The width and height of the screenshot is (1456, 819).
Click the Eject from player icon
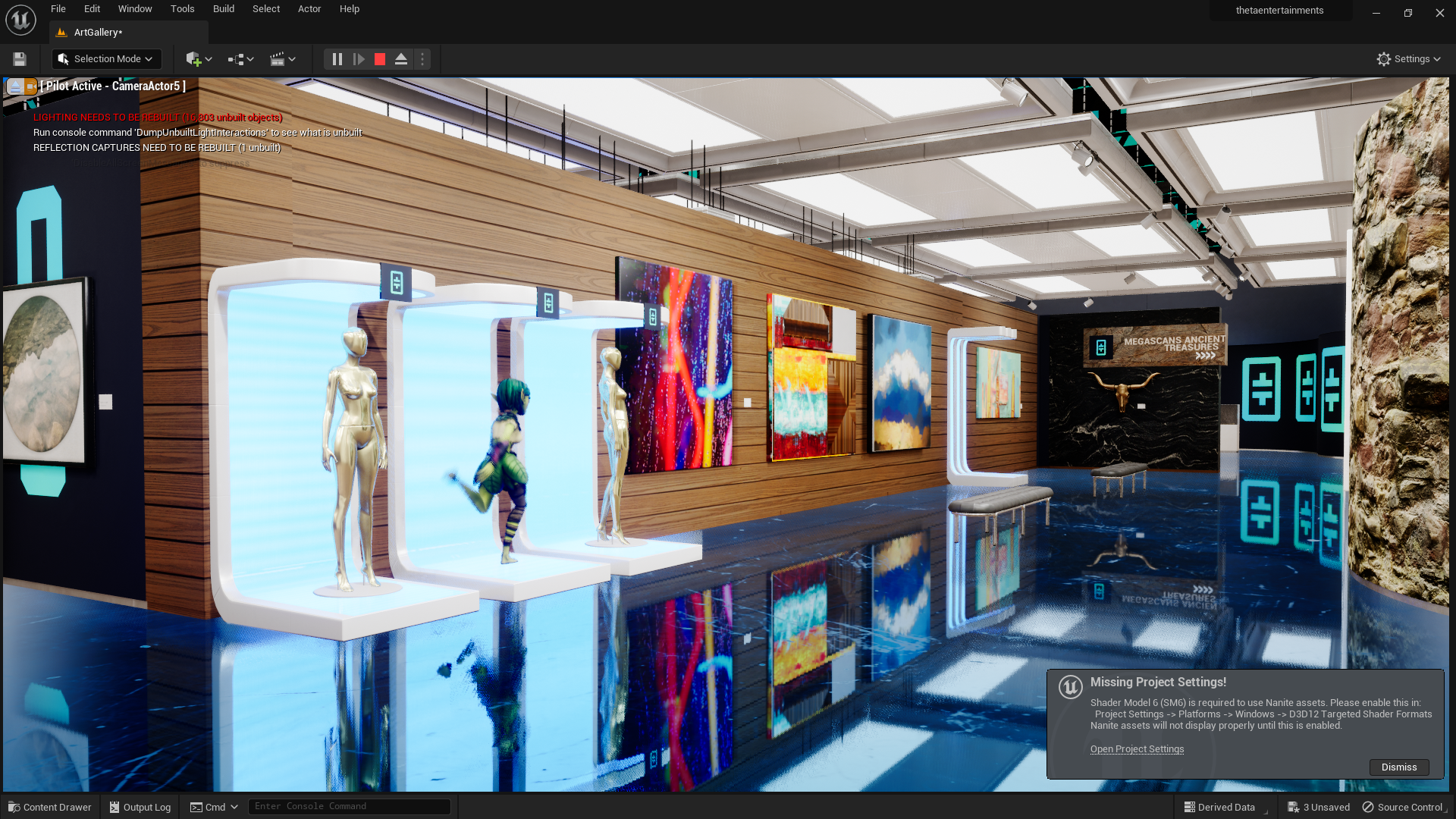tap(401, 59)
